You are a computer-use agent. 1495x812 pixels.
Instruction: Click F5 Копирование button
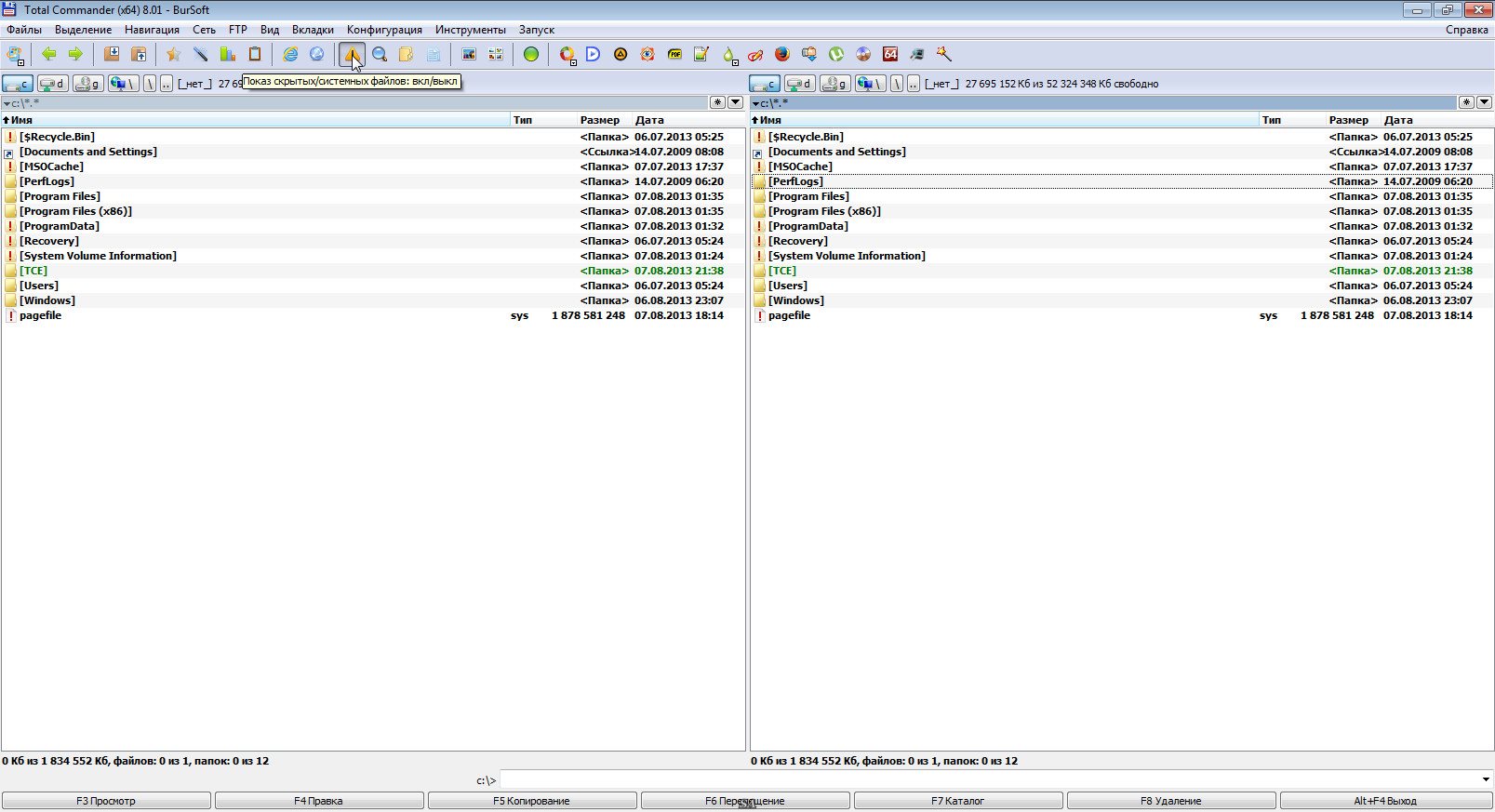(531, 801)
